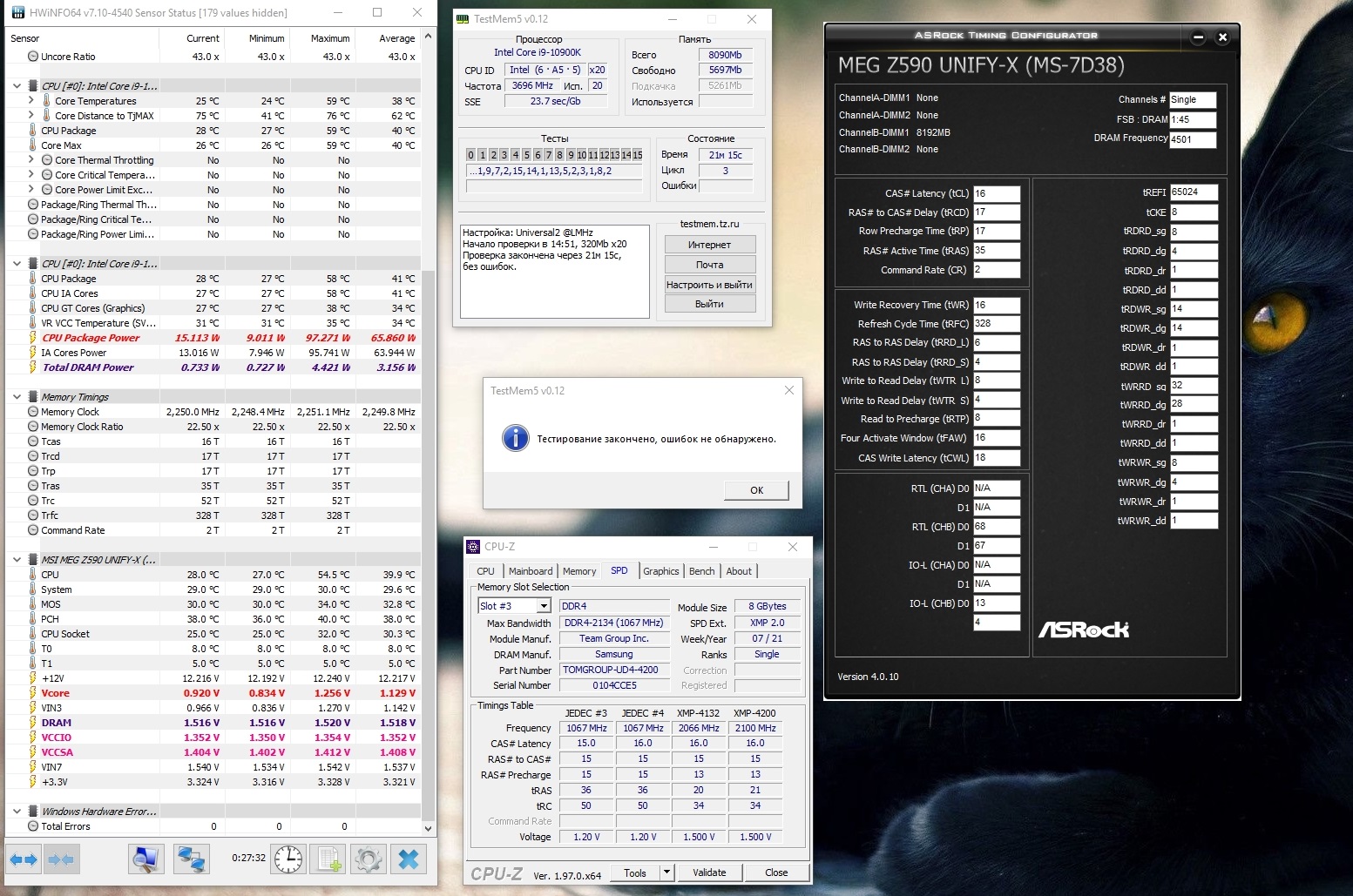1353x896 pixels.
Task: Select the Total Errors row
Action: point(213,826)
